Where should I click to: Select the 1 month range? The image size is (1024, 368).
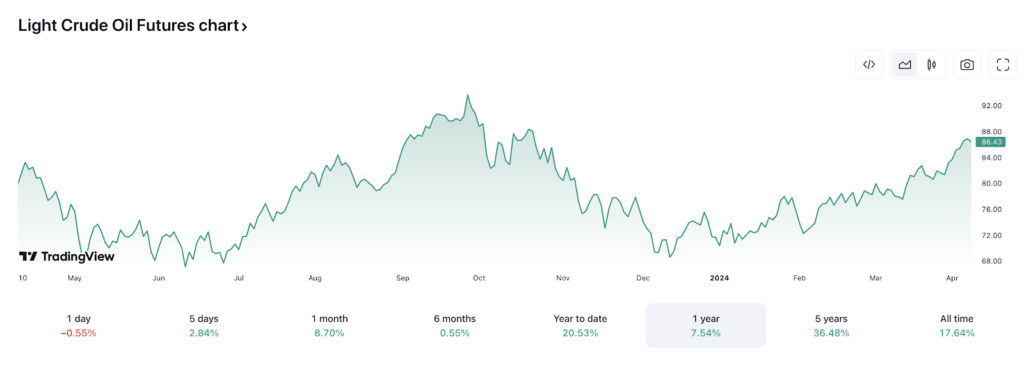pyautogui.click(x=329, y=326)
